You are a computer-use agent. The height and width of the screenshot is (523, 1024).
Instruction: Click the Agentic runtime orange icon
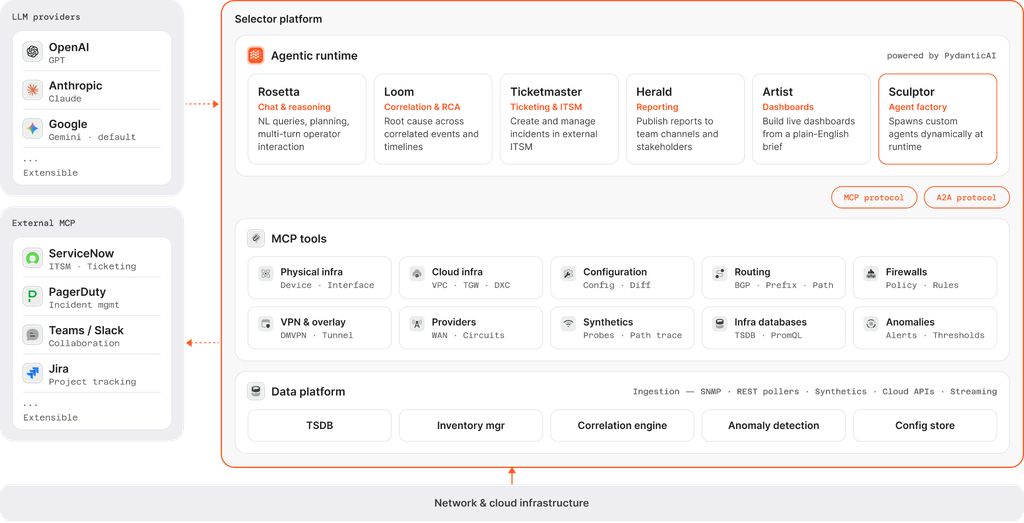pyautogui.click(x=255, y=55)
